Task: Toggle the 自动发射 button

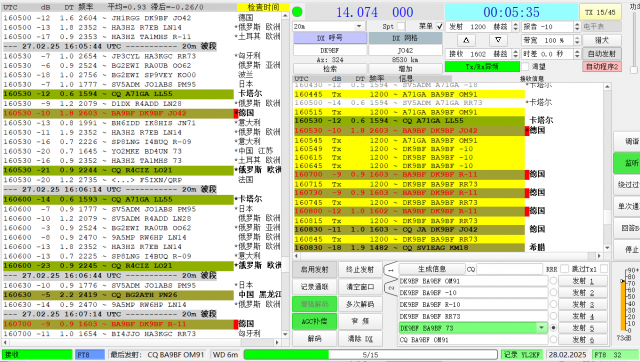Action: 602,53
